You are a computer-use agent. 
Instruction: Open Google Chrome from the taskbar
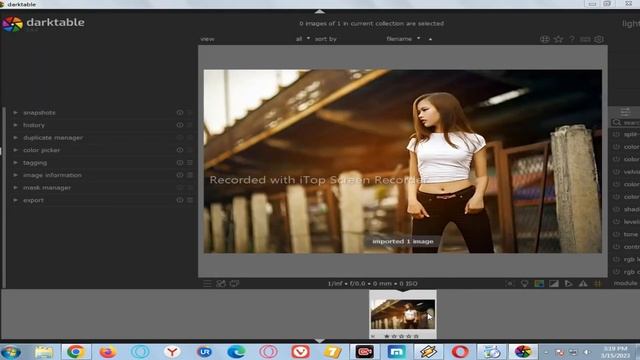(x=76, y=352)
